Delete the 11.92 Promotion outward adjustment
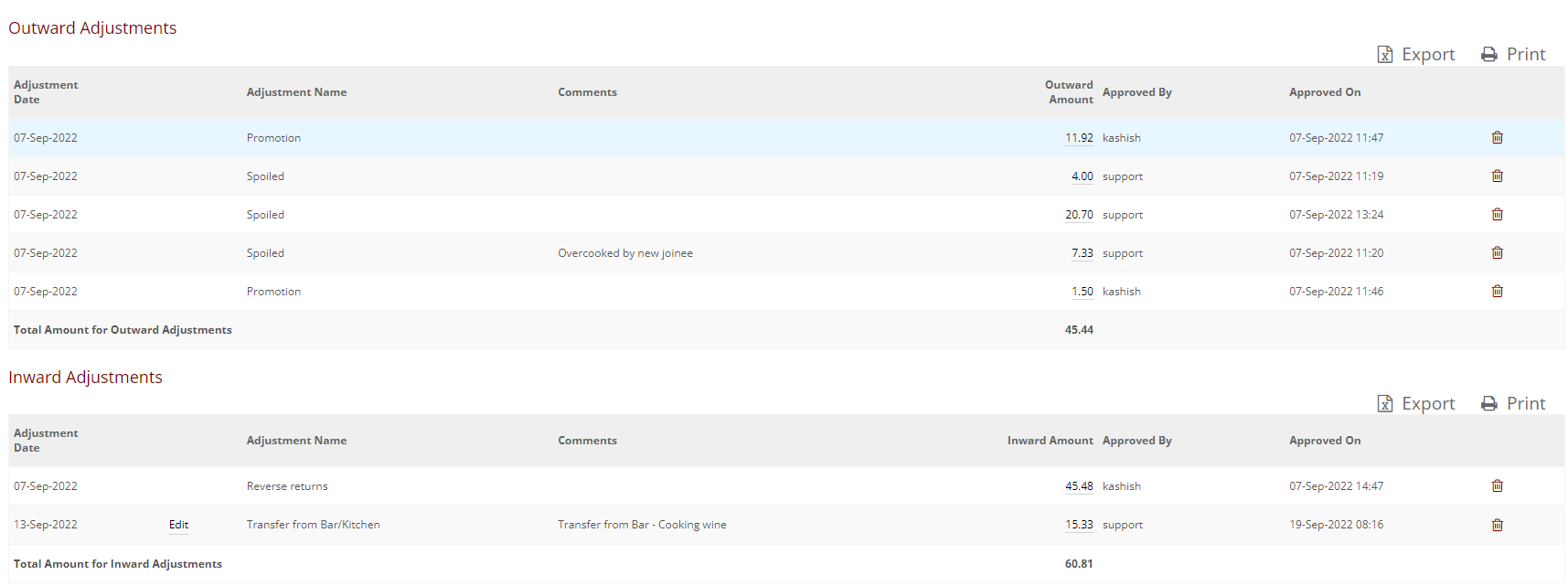The image size is (1568, 586). click(x=1497, y=138)
